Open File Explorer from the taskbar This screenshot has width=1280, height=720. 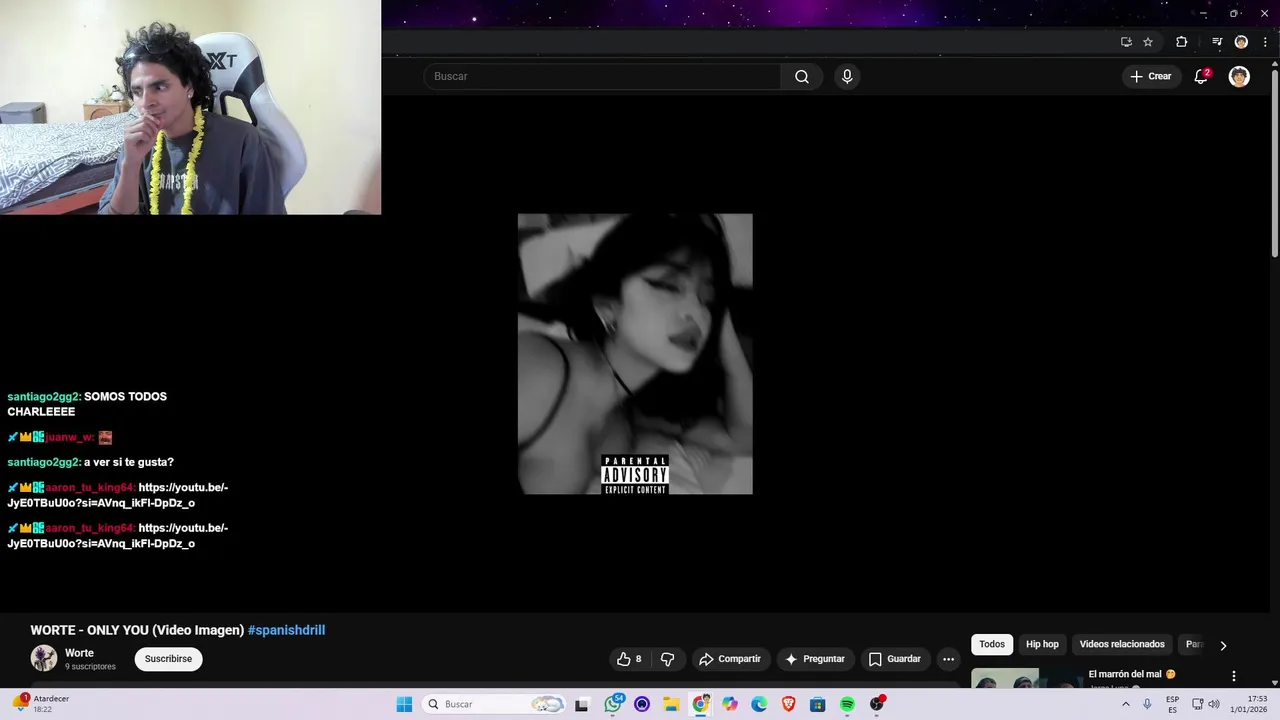click(671, 704)
